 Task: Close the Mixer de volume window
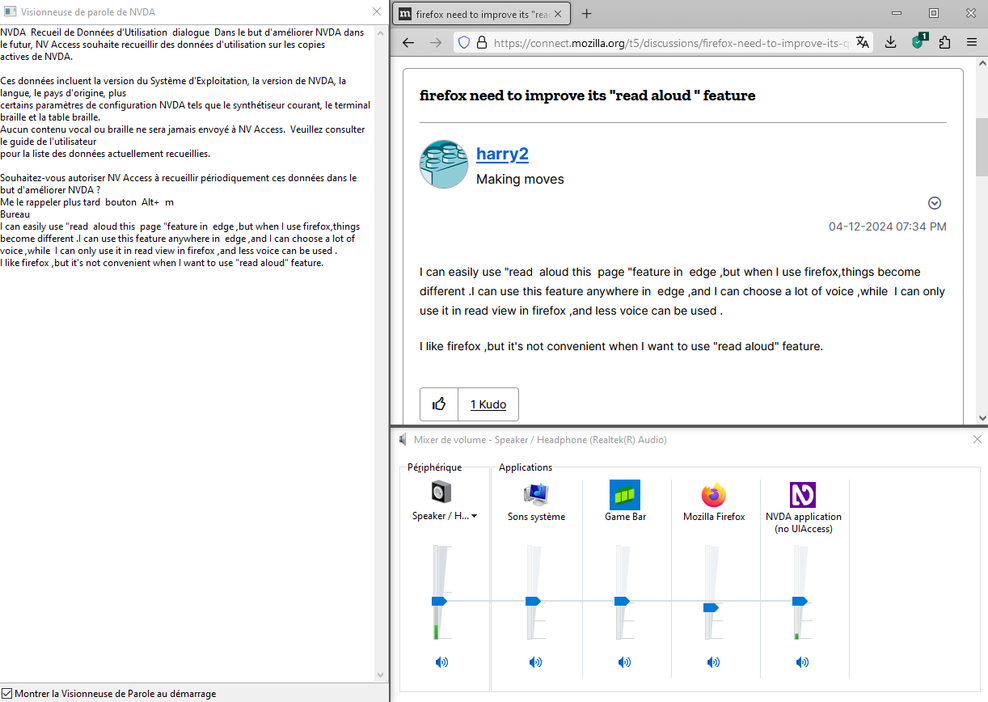(x=977, y=439)
